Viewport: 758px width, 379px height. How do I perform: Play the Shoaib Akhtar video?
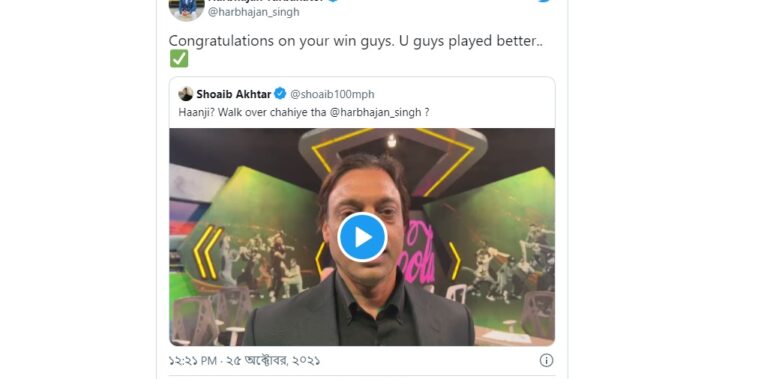click(362, 237)
